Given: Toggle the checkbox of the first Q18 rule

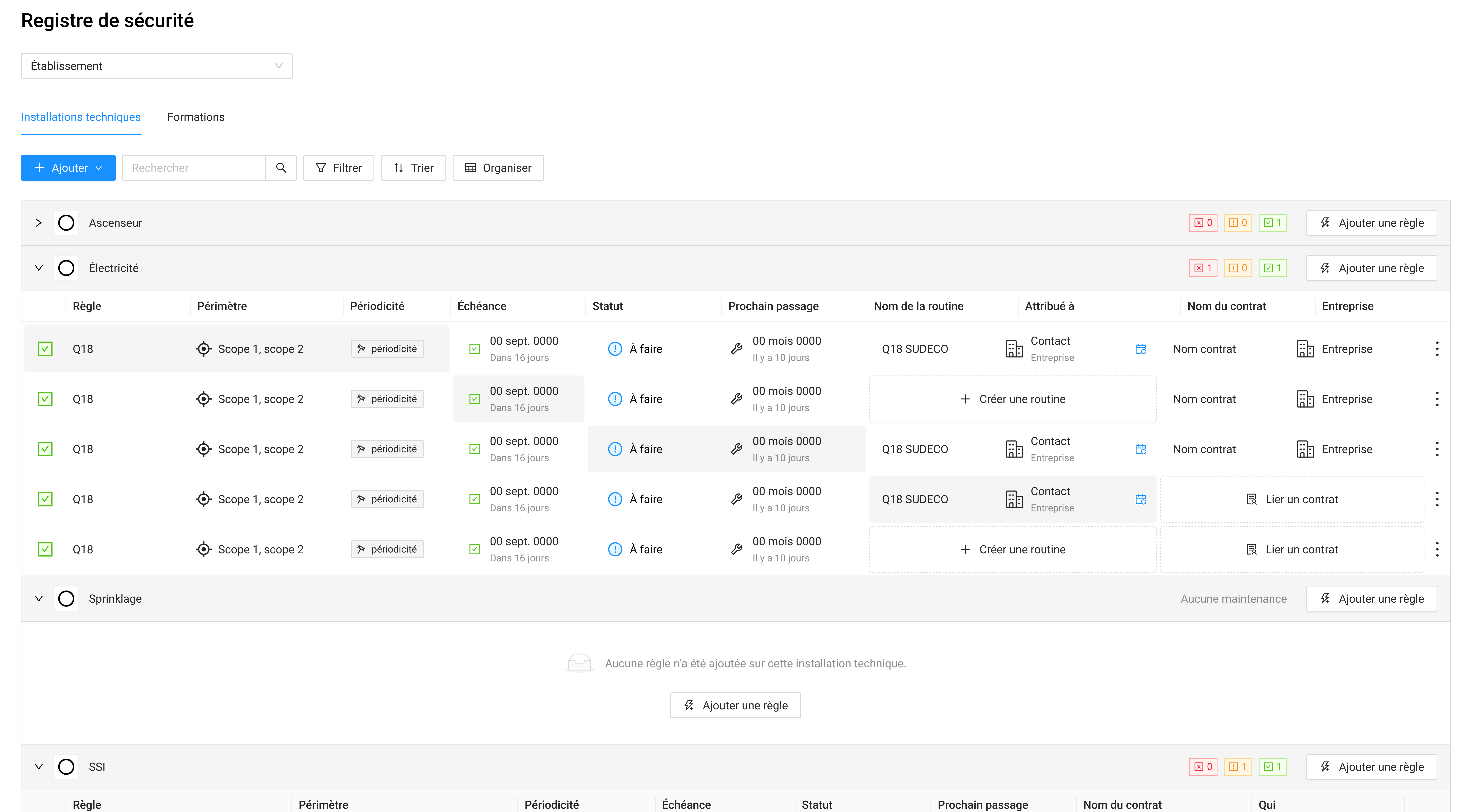Looking at the screenshot, I should point(45,349).
